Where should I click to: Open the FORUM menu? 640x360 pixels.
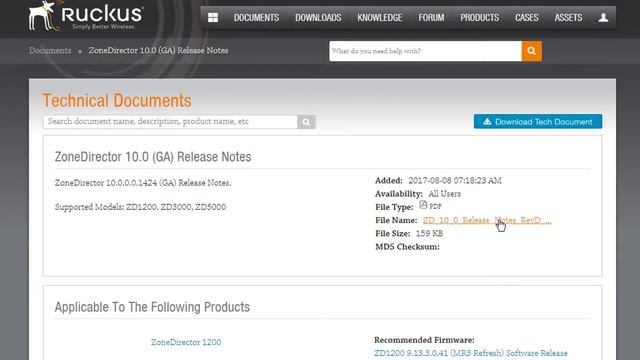tap(431, 18)
